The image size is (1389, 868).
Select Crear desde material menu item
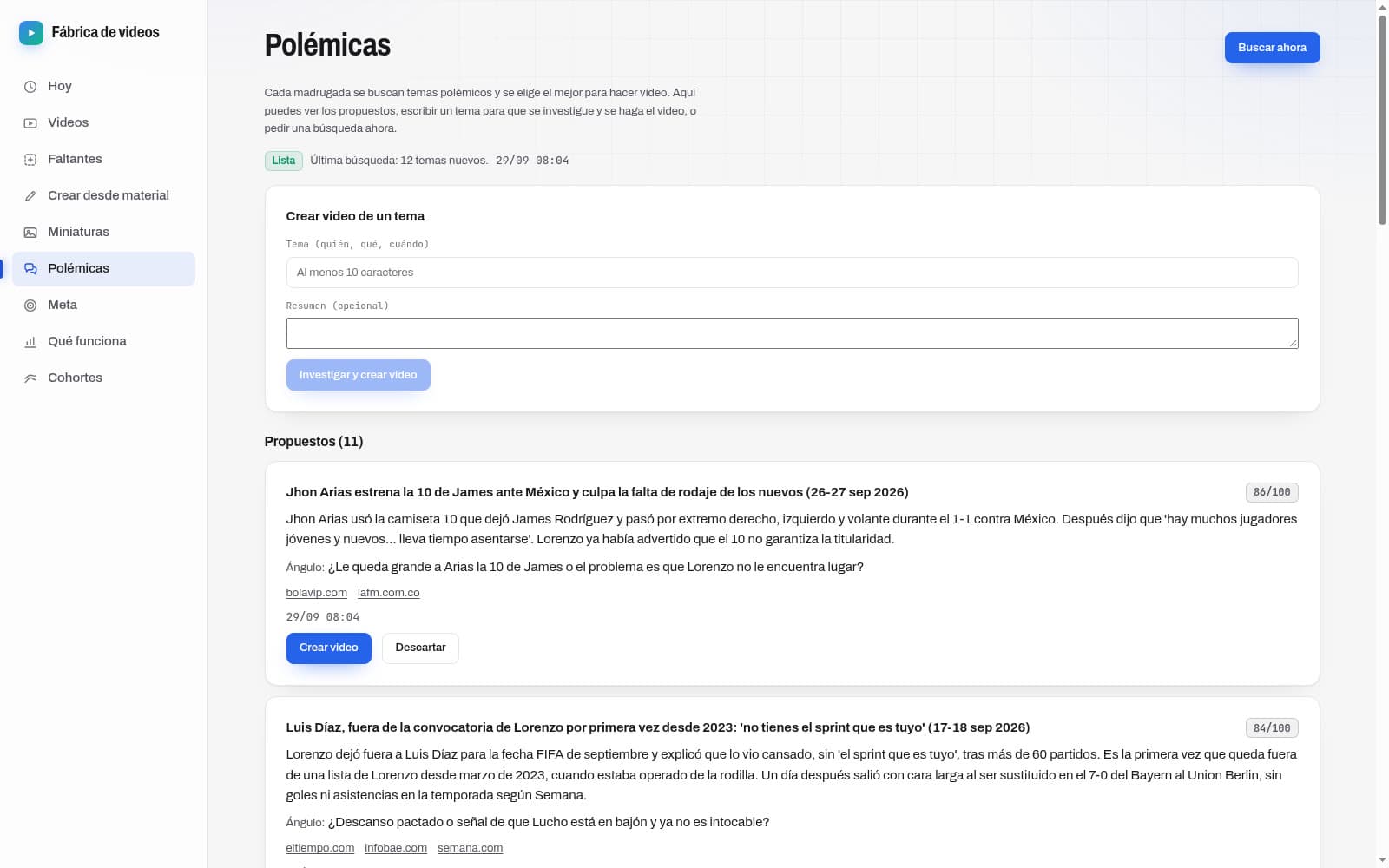(x=103, y=195)
